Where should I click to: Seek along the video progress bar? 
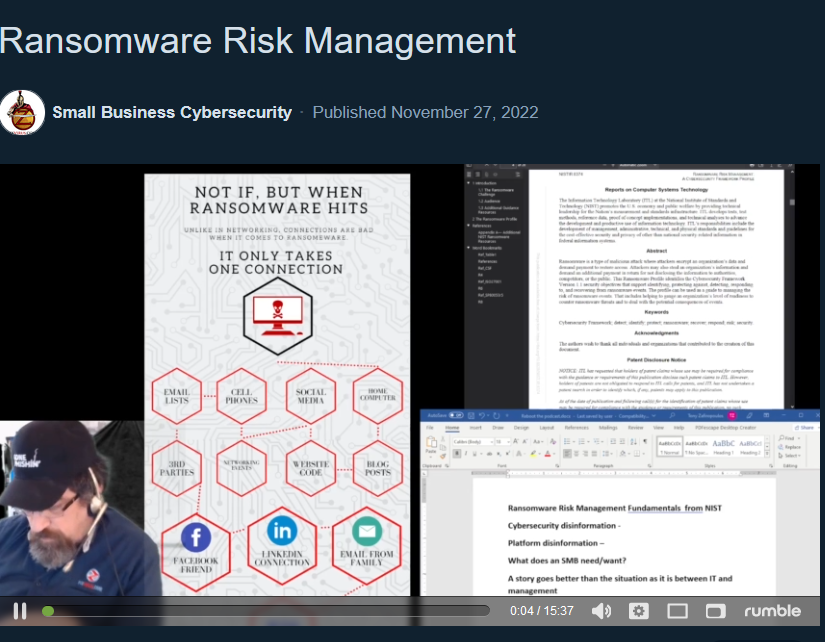coord(270,611)
